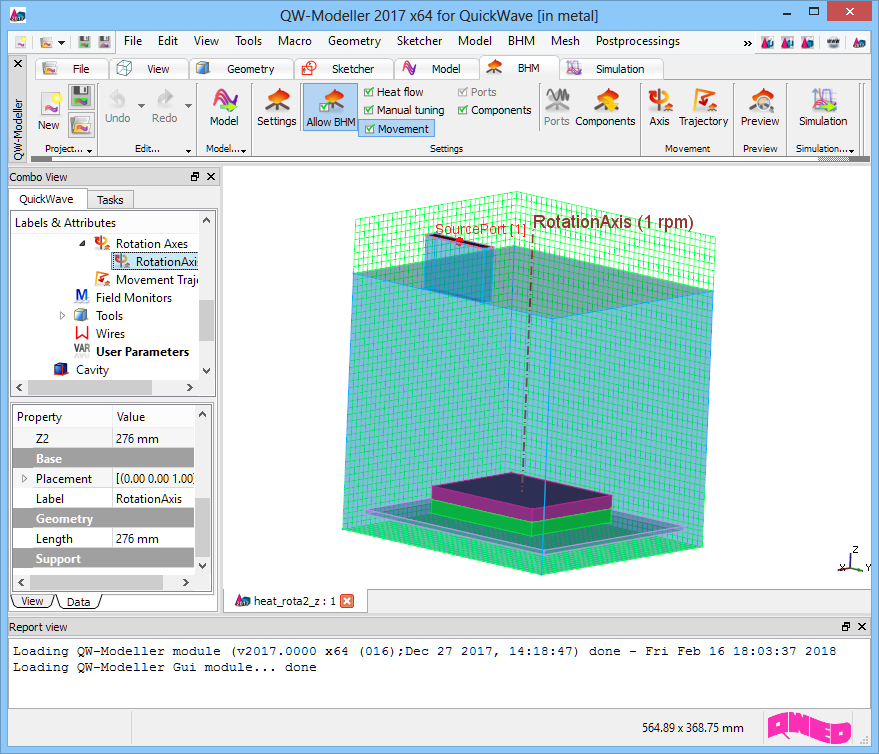This screenshot has width=879, height=754.
Task: Click the Model ribbon icon
Action: coord(224,108)
